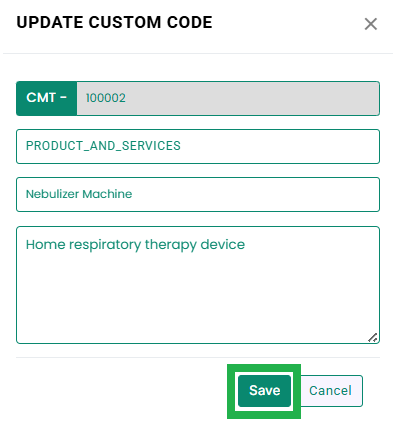Click the word Nebulizer in name field
The image size is (394, 442).
[x=52, y=194]
